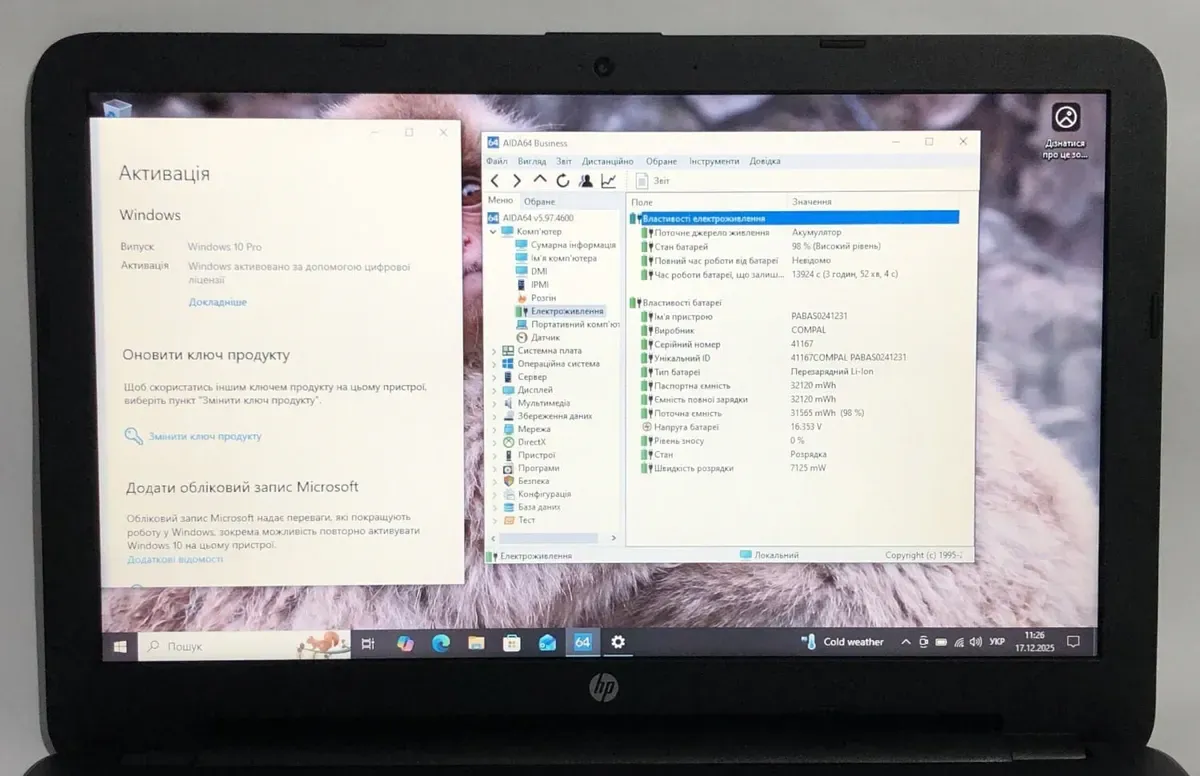Expand the DirectX tree node
Screen dimensions: 1200x776
(494, 442)
